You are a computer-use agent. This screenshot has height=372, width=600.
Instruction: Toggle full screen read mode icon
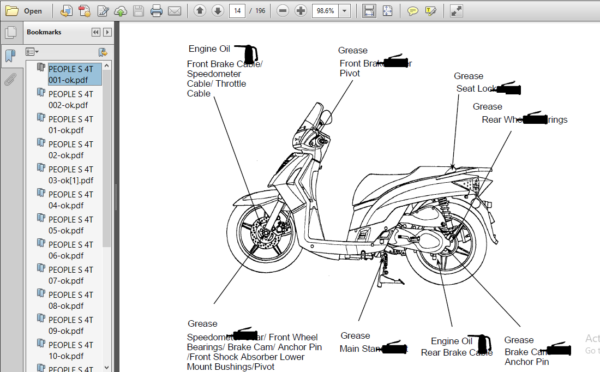[456, 11]
